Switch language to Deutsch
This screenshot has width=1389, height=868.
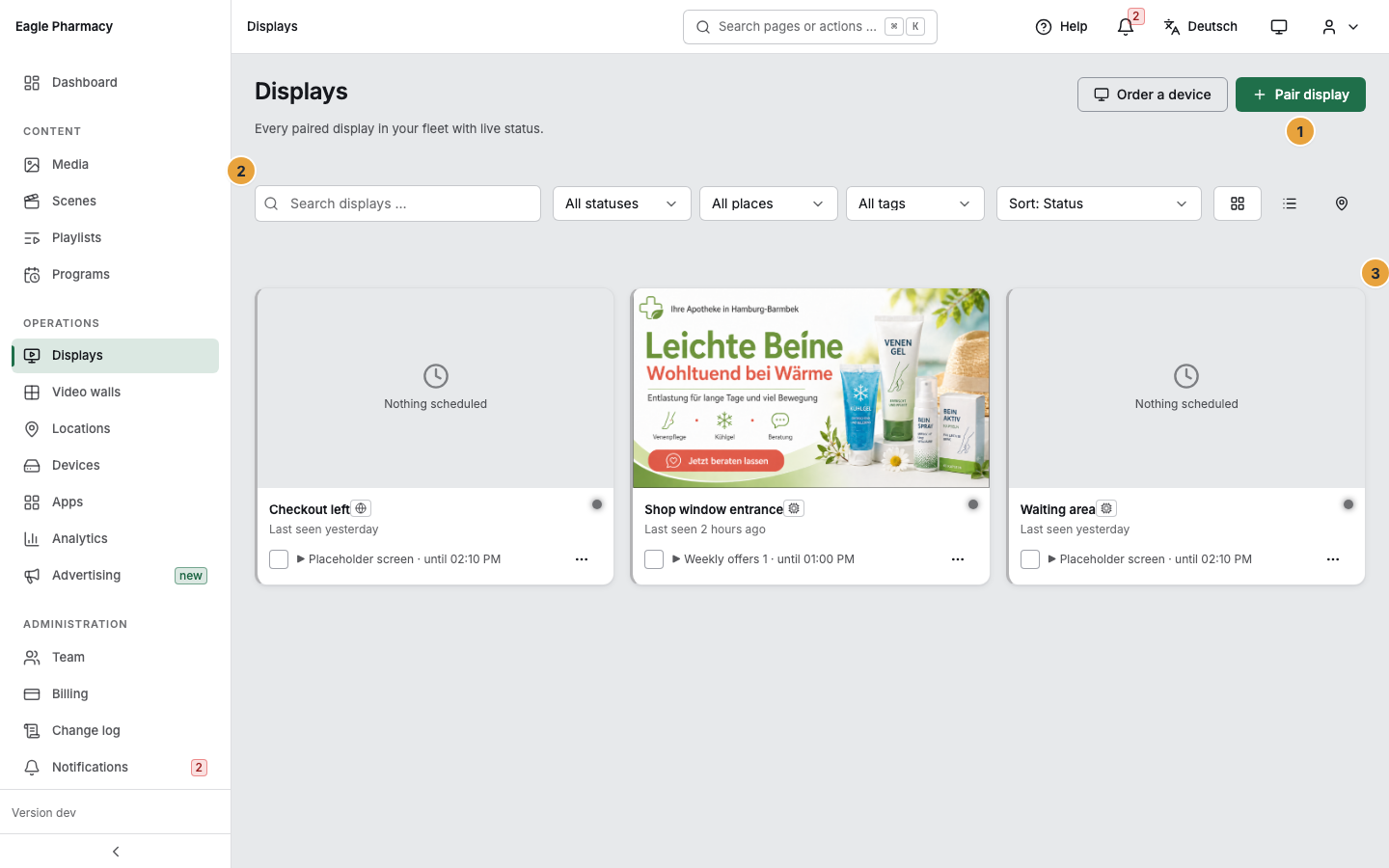pos(1201,27)
